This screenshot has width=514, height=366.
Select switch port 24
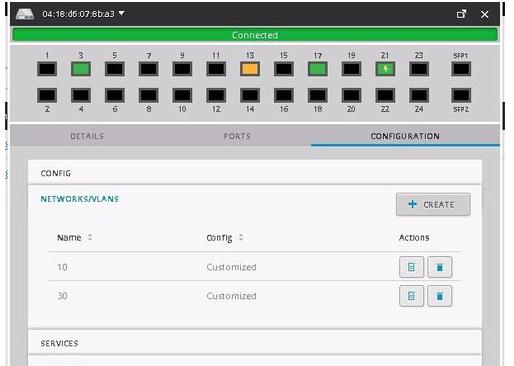[419, 95]
